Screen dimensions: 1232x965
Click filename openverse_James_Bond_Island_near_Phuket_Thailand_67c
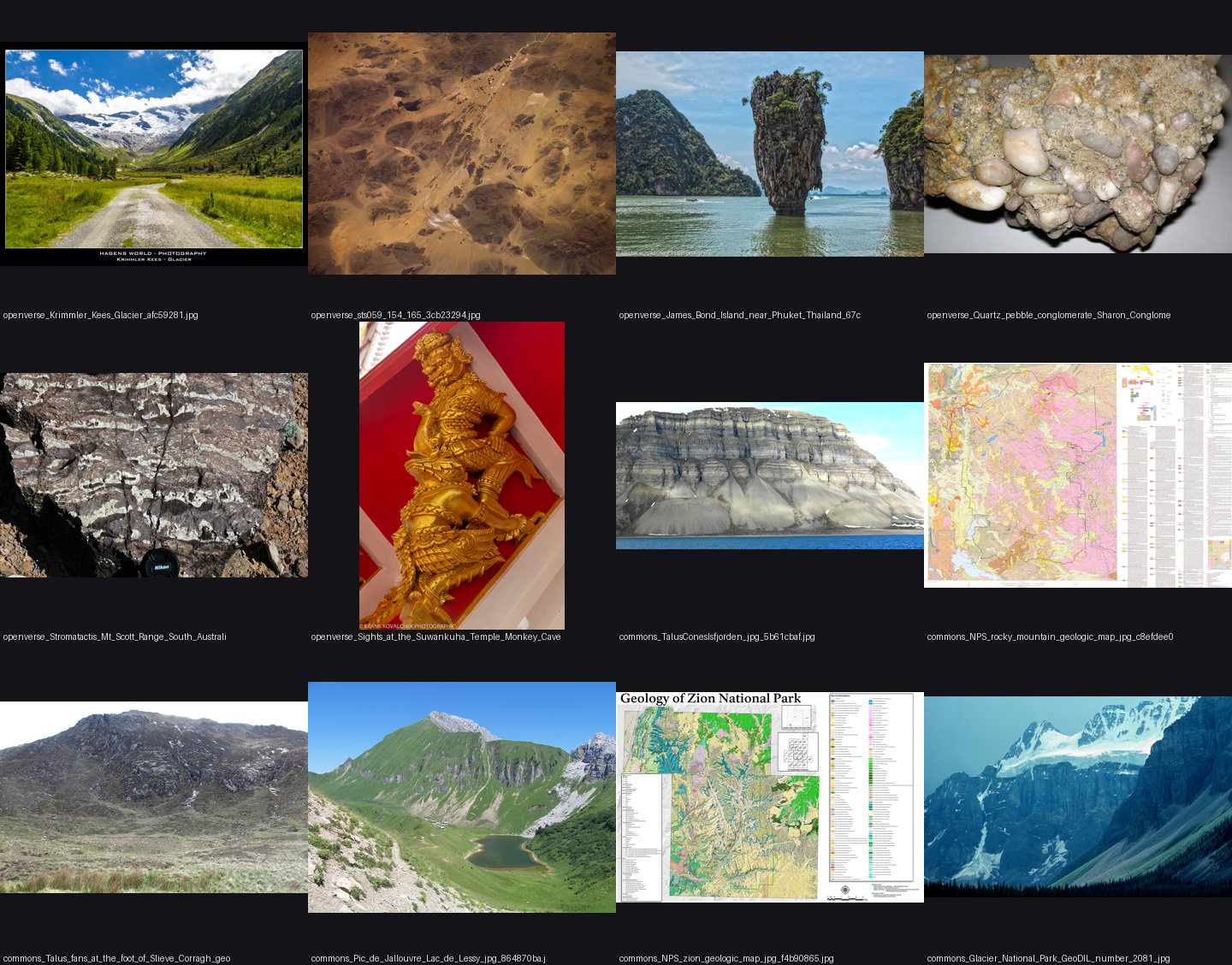(x=740, y=315)
